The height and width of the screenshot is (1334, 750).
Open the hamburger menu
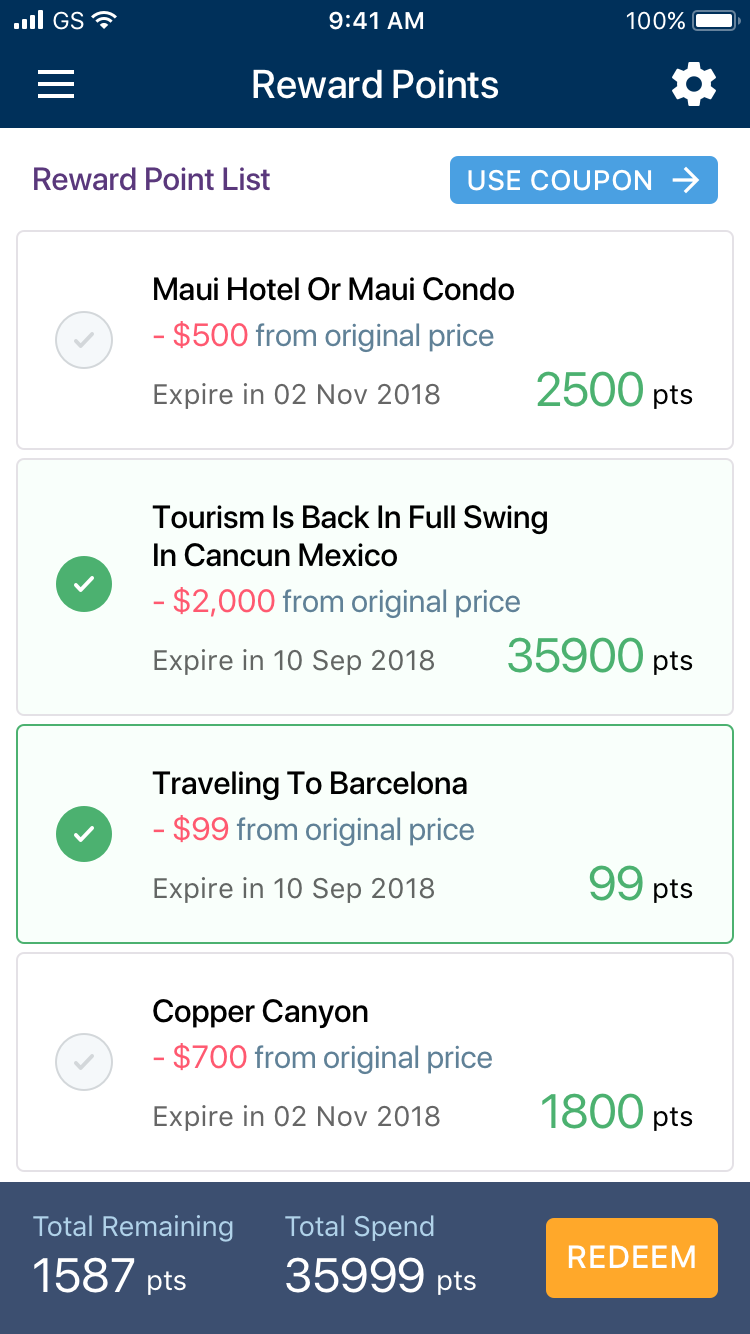(56, 85)
